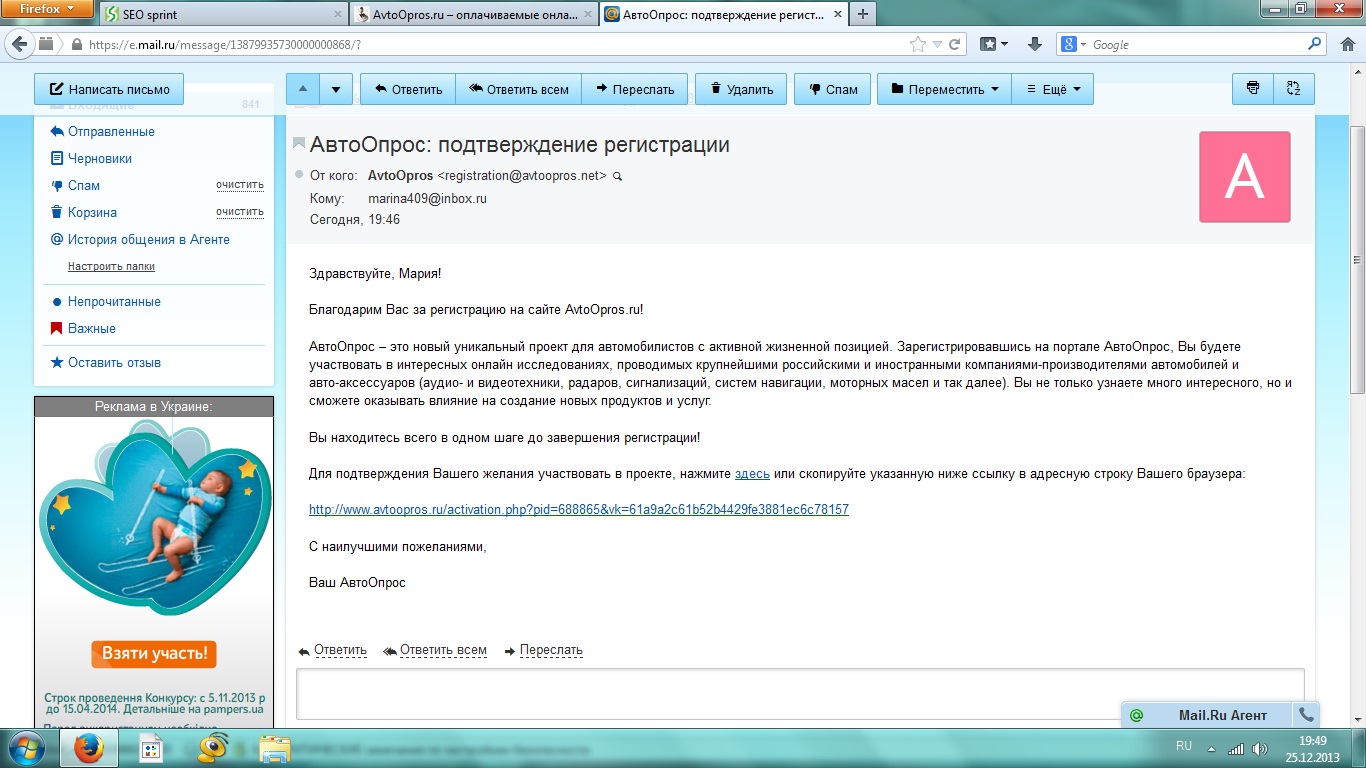The width and height of the screenshot is (1366, 768).
Task: Open the Firefox main menu button
Action: 46,8
